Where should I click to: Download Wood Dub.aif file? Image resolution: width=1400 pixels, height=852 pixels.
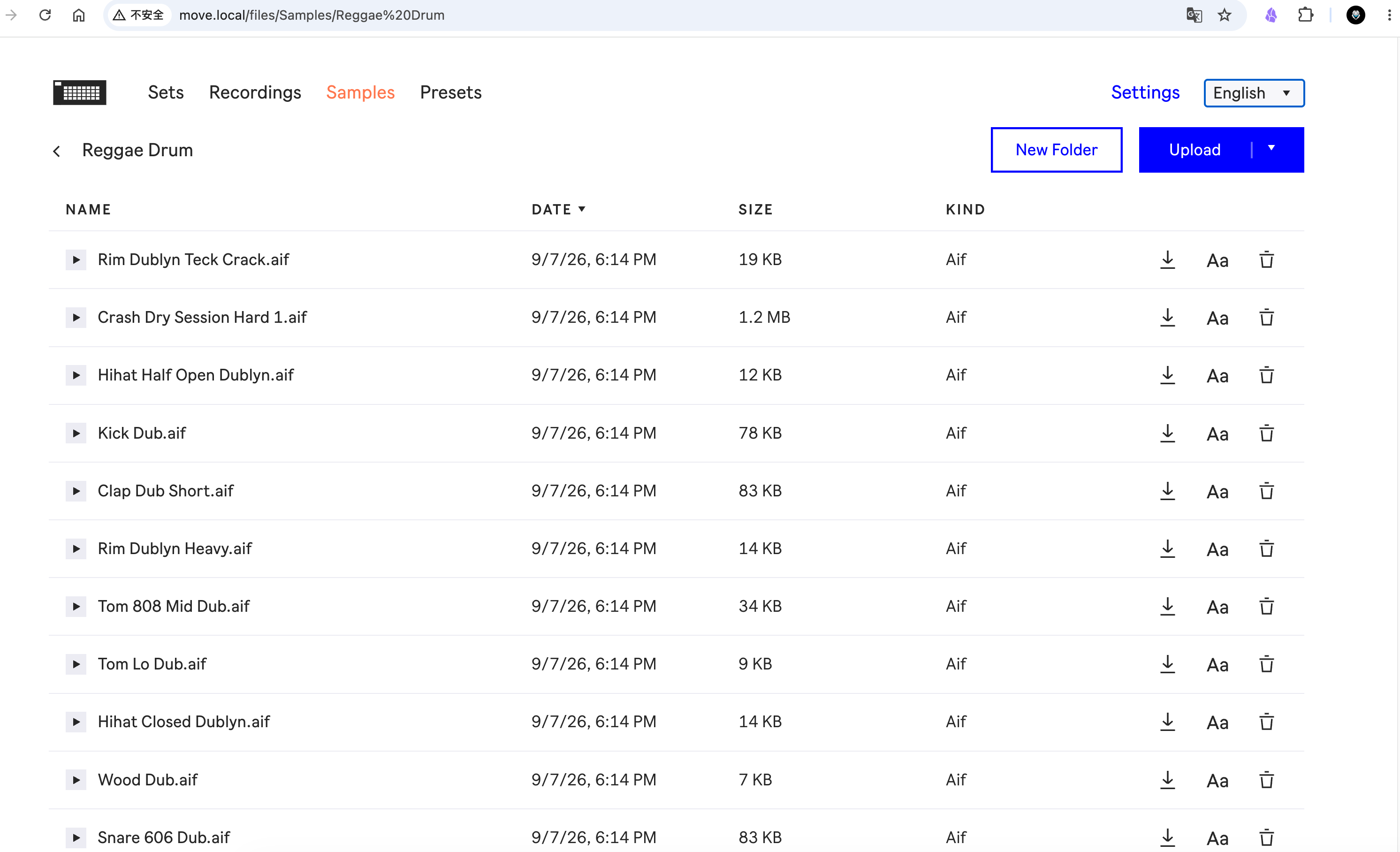[x=1168, y=780]
